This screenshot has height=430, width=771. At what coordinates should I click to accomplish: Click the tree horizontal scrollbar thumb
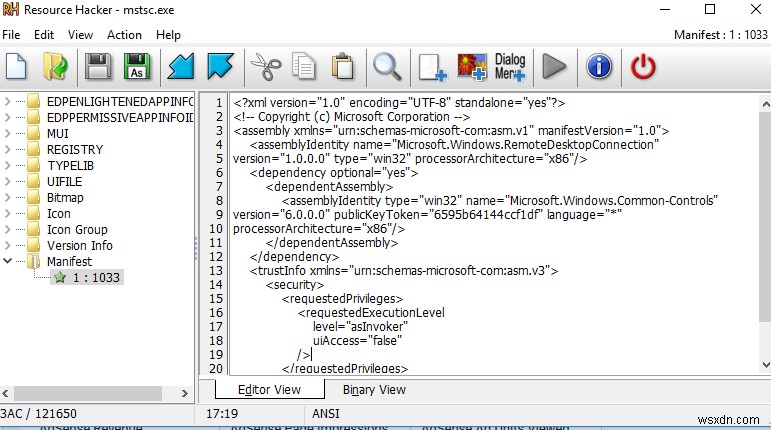pyautogui.click(x=88, y=394)
